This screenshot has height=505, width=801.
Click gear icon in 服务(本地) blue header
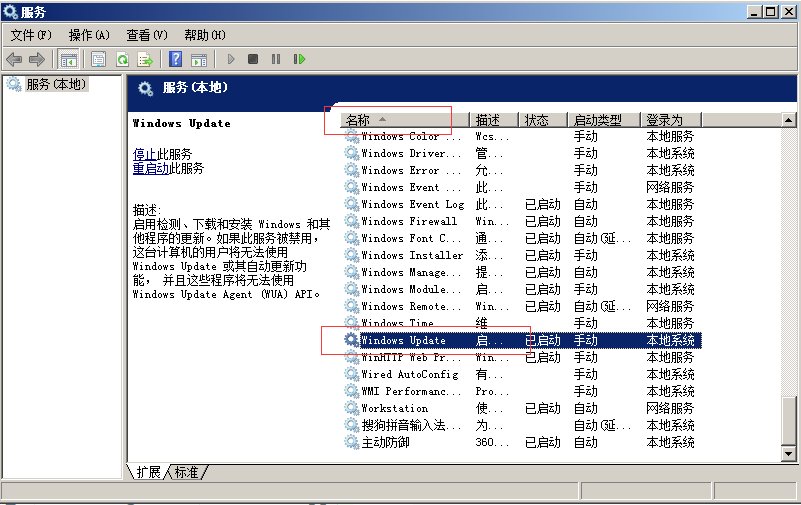click(146, 88)
